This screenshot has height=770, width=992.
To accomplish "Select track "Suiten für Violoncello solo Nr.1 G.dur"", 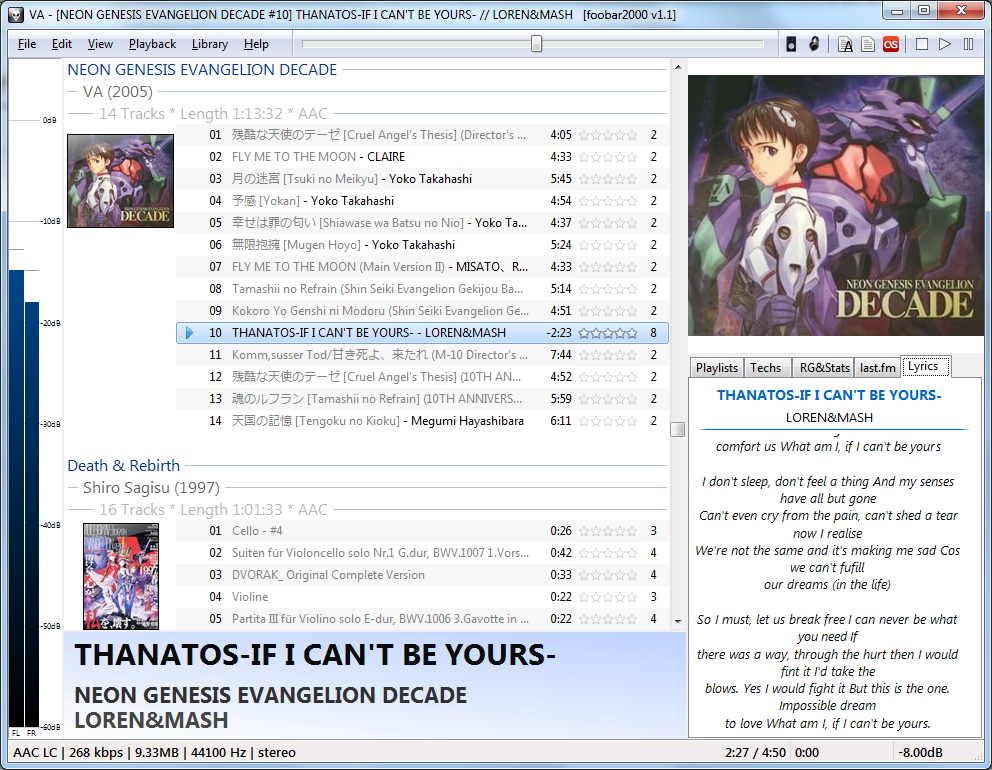I will click(x=422, y=553).
